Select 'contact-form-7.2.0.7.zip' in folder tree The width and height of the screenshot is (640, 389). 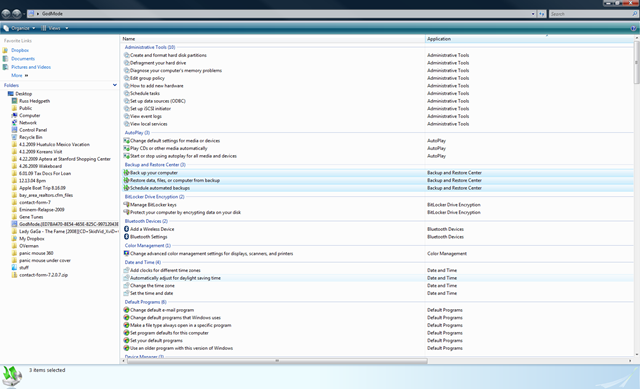(x=43, y=275)
